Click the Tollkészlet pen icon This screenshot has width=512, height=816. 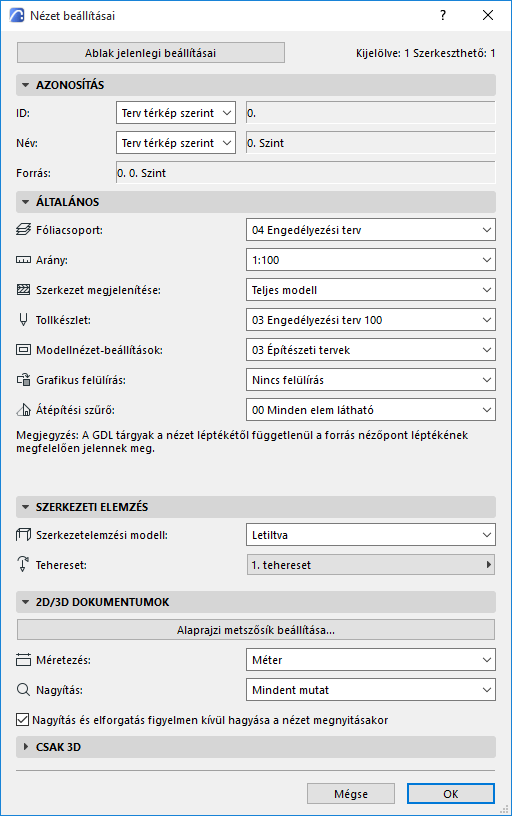click(x=23, y=320)
